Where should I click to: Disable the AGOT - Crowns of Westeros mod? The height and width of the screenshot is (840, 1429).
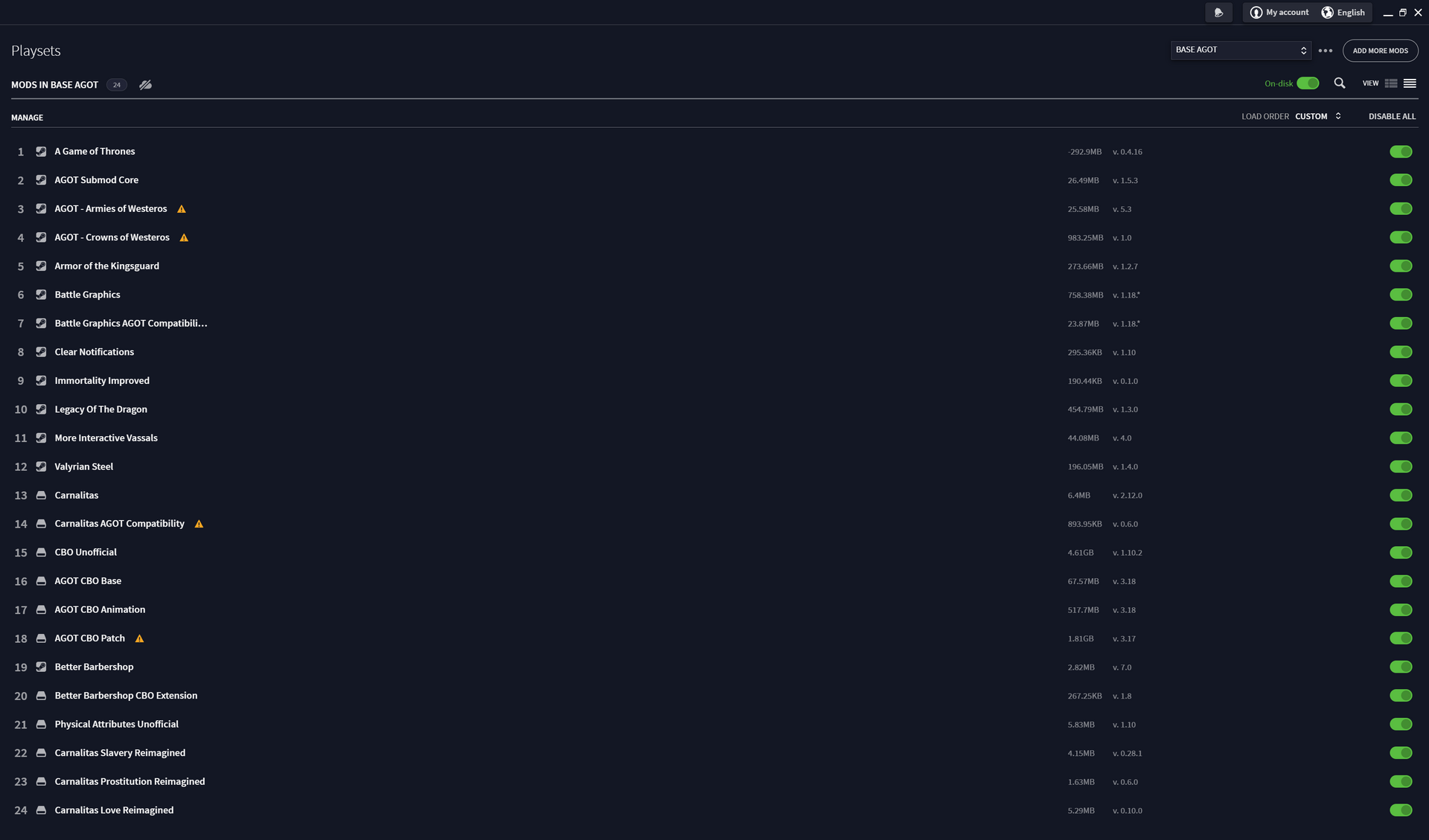click(1401, 237)
